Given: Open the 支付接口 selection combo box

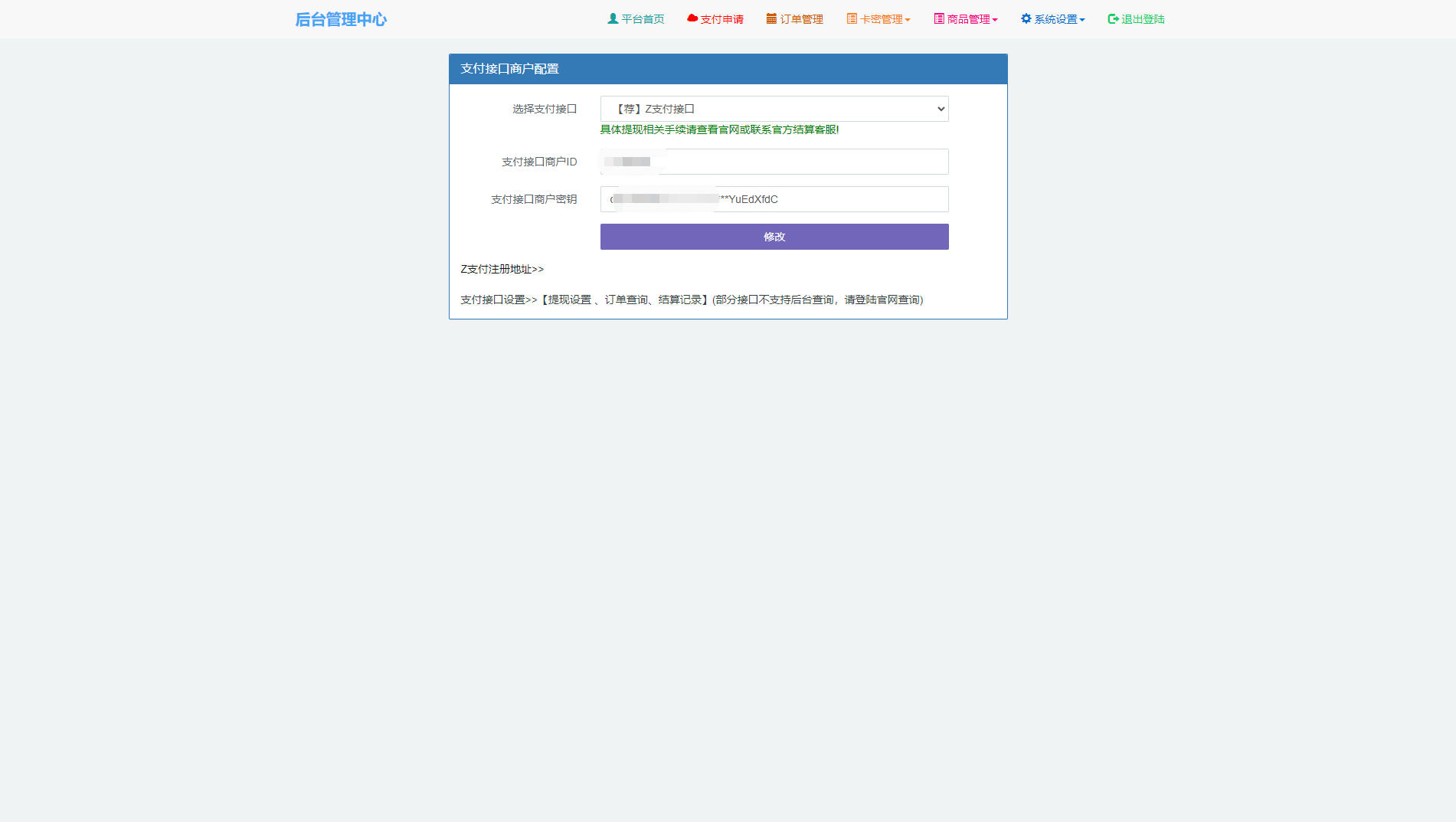Looking at the screenshot, I should [x=774, y=109].
